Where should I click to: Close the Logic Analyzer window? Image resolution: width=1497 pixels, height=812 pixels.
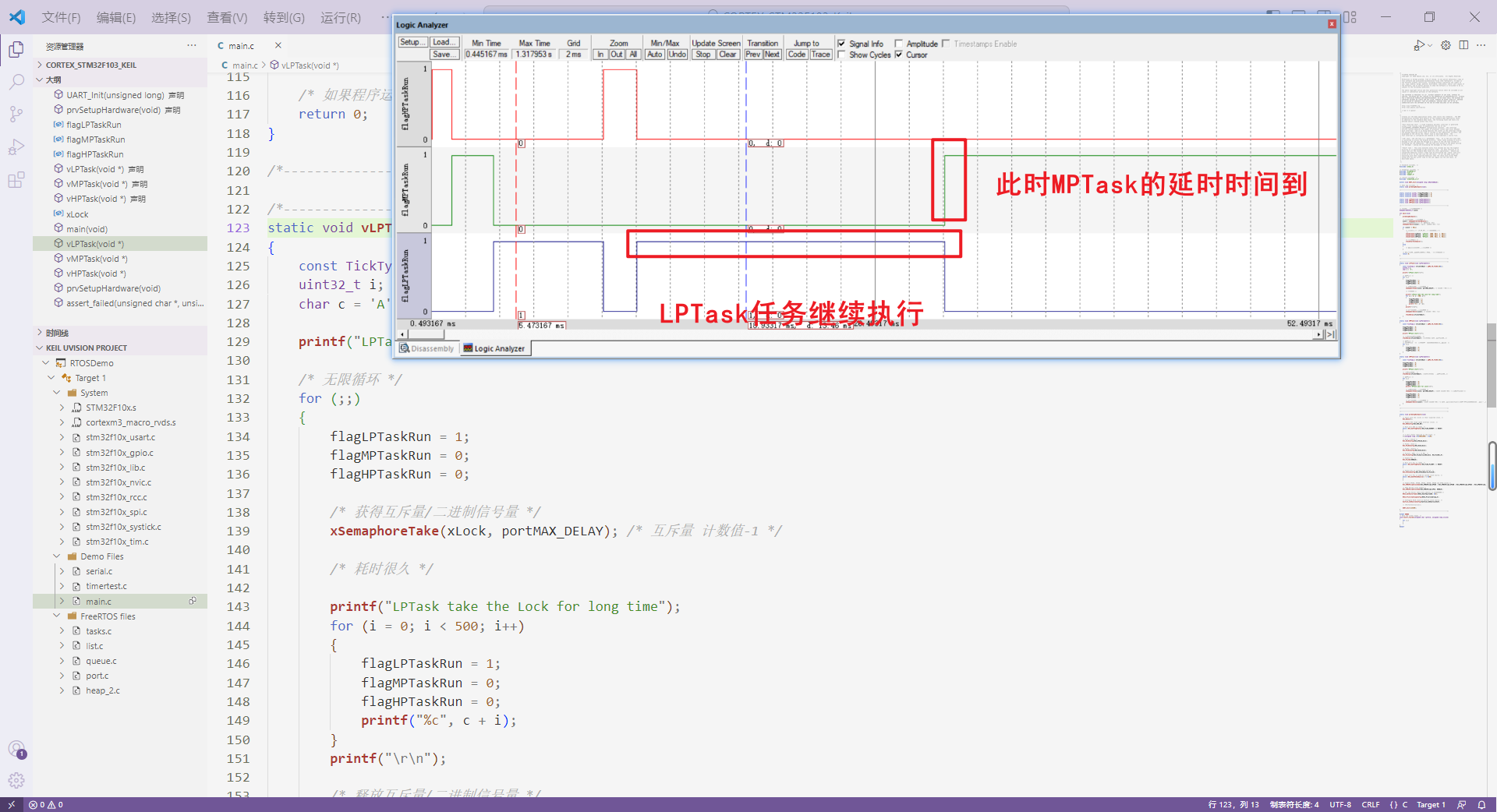[1332, 24]
